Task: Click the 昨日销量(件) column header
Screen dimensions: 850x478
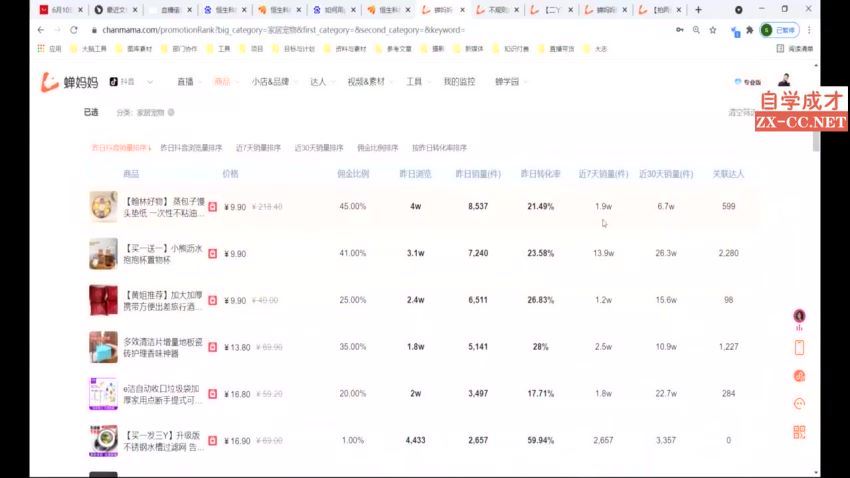Action: (478, 174)
